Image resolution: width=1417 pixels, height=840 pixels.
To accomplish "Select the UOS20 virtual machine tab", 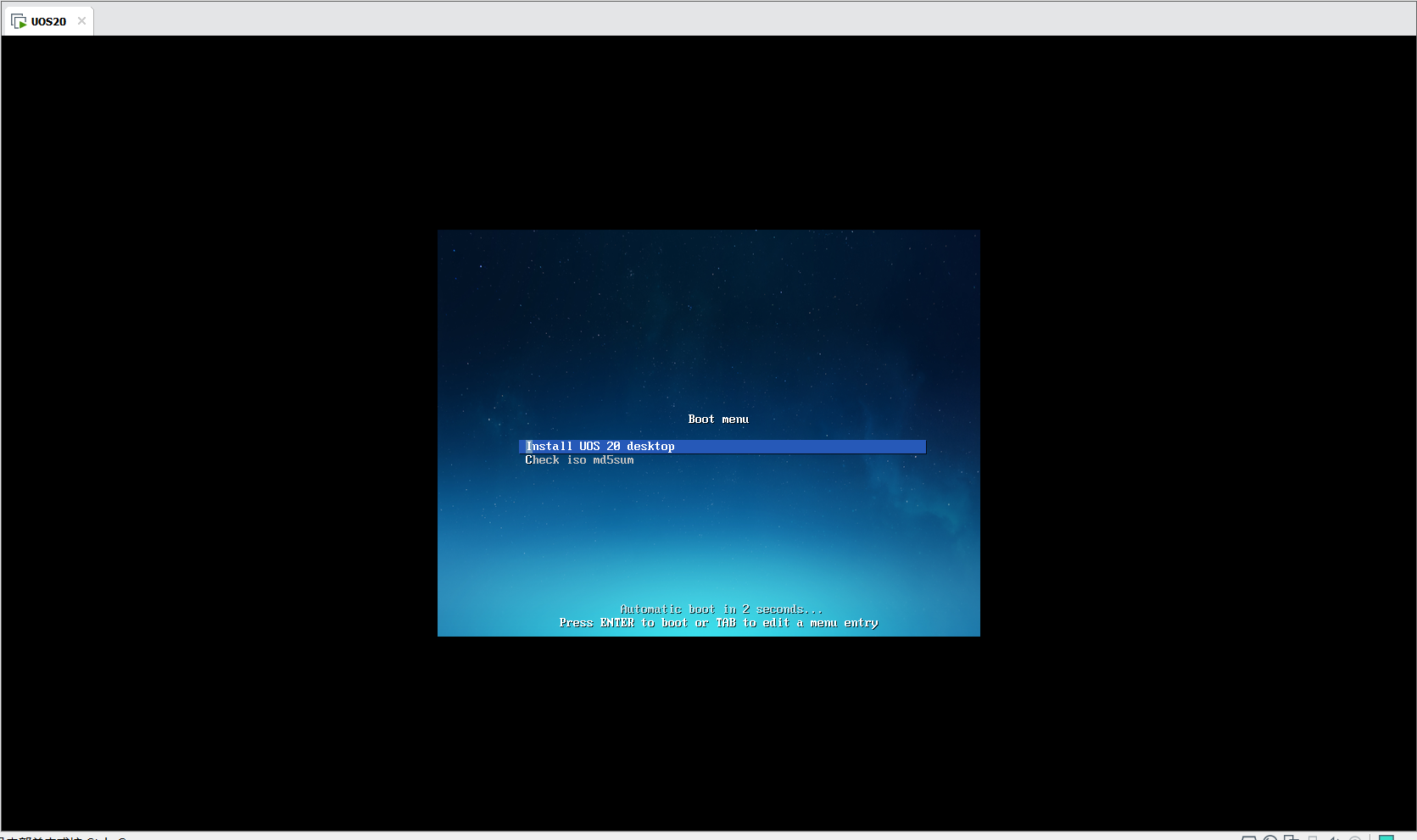I will point(48,21).
